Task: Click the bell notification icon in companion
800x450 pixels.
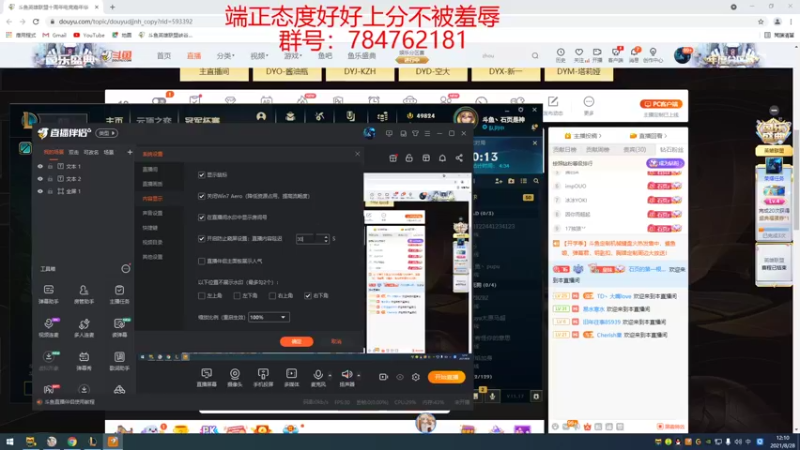Action: pyautogui.click(x=442, y=158)
